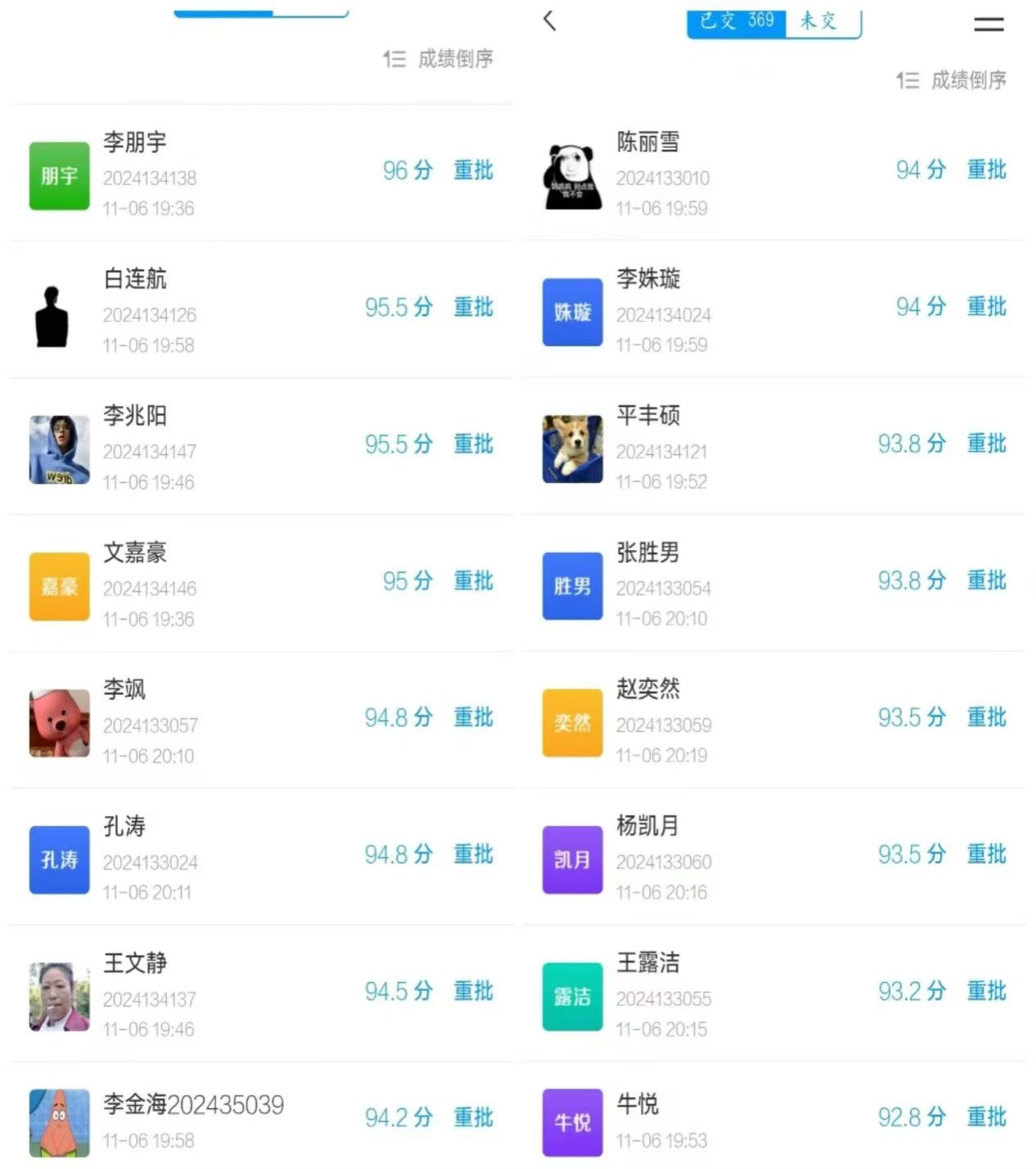The height and width of the screenshot is (1169, 1036).
Task: Switch to the 未交 tab
Action: pos(820,21)
